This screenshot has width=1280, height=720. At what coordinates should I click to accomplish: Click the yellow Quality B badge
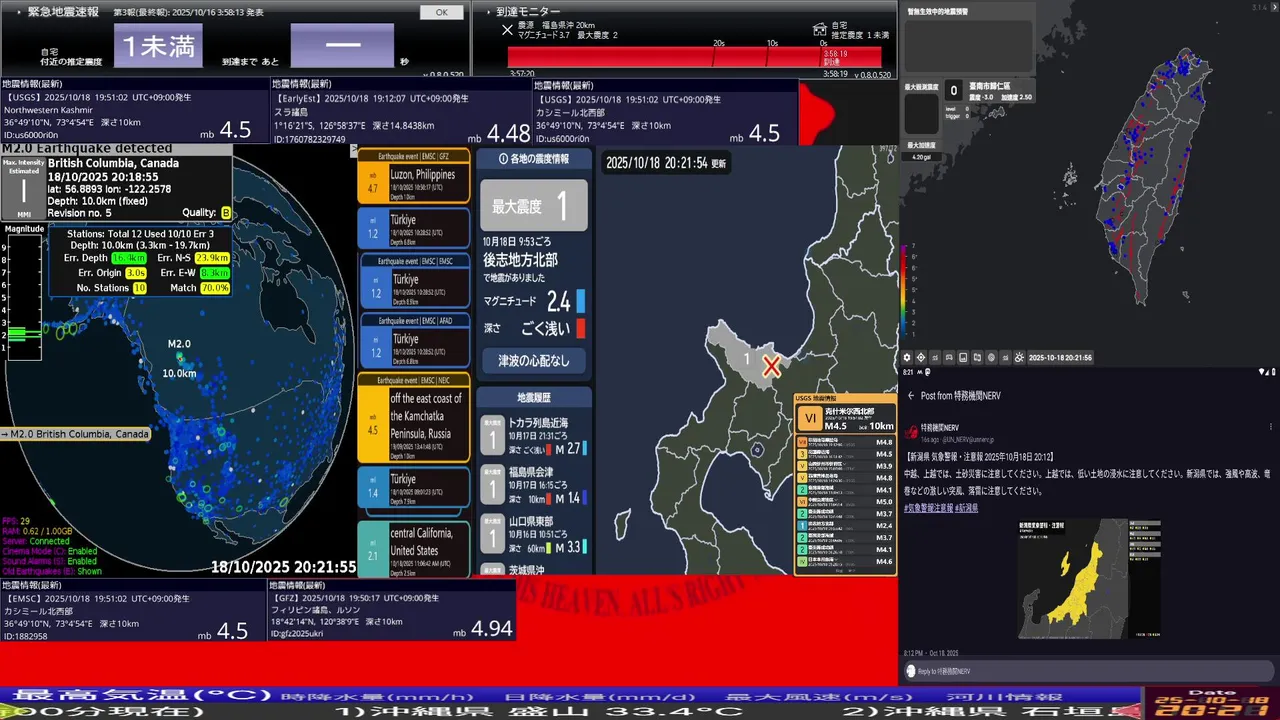tap(225, 213)
